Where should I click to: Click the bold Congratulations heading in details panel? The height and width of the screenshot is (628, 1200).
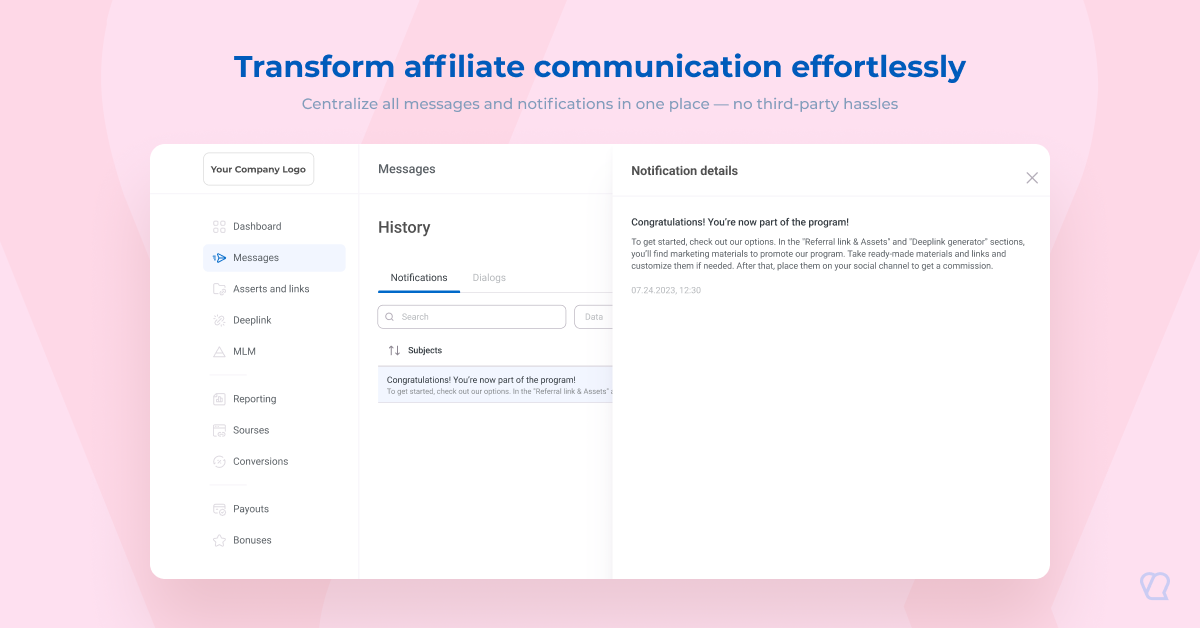coord(740,222)
